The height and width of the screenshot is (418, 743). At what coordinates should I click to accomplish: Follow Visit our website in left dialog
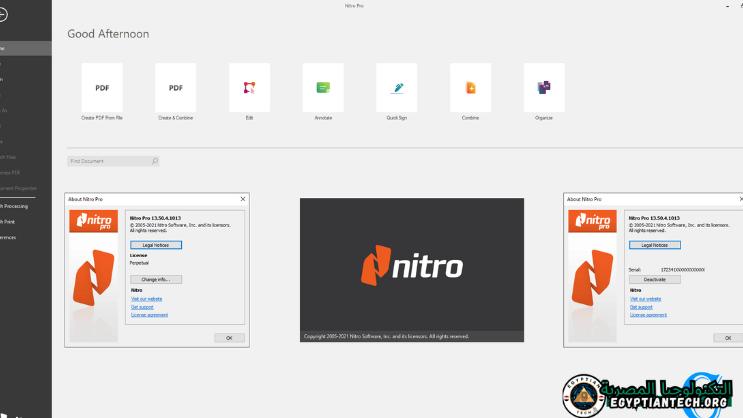coord(146,299)
